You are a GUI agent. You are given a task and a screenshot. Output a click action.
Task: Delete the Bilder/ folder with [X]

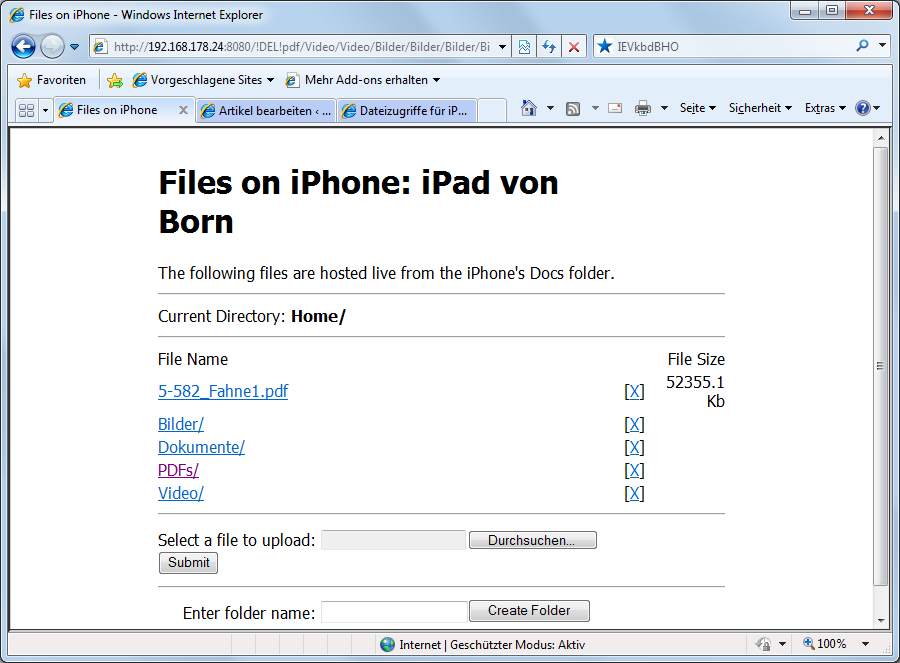click(634, 425)
